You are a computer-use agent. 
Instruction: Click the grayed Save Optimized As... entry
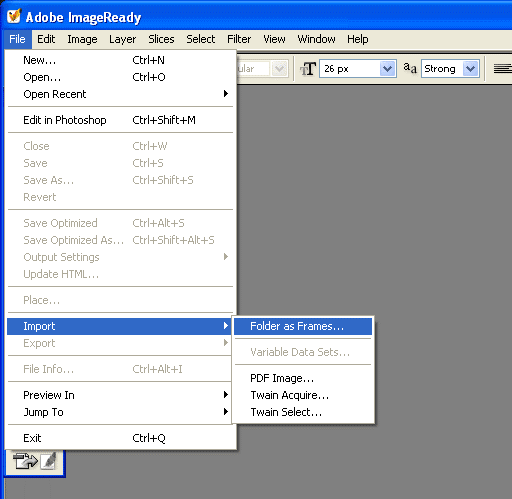[120, 240]
